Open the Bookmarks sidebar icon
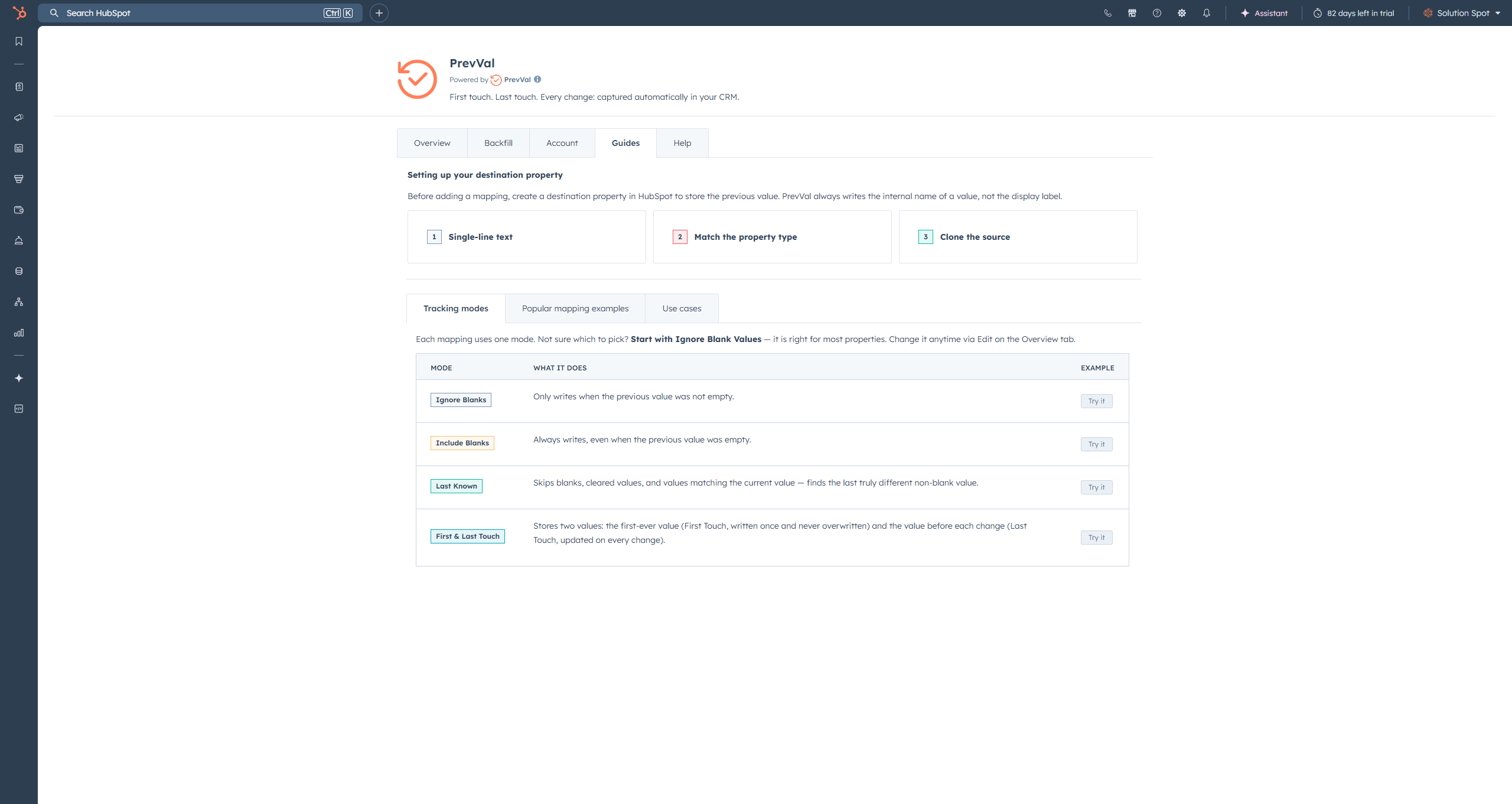This screenshot has height=804, width=1512. [x=19, y=41]
